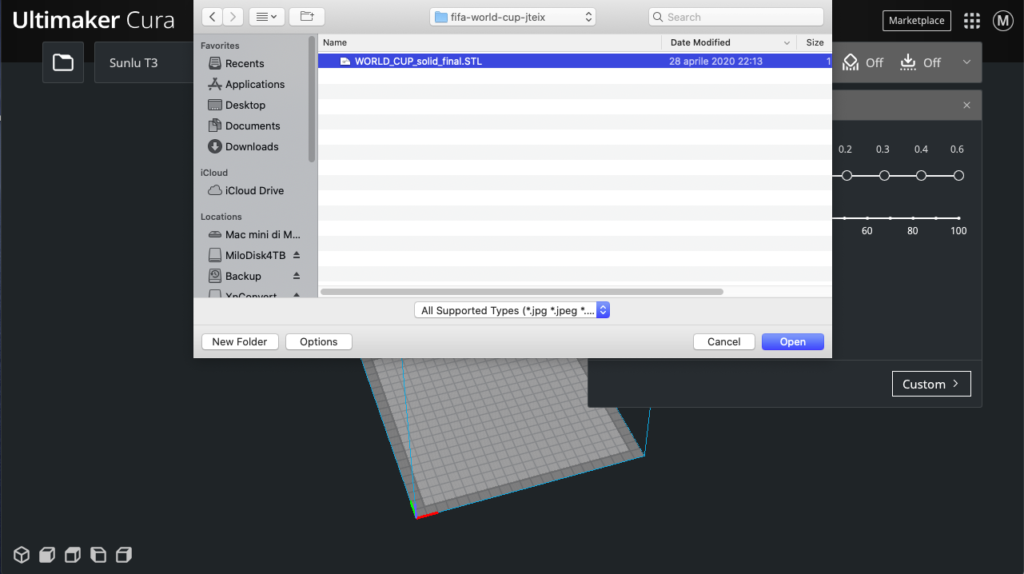Select the 3D perspective view cube icon
Viewport: 1024px width, 574px height.
pyautogui.click(x=22, y=554)
